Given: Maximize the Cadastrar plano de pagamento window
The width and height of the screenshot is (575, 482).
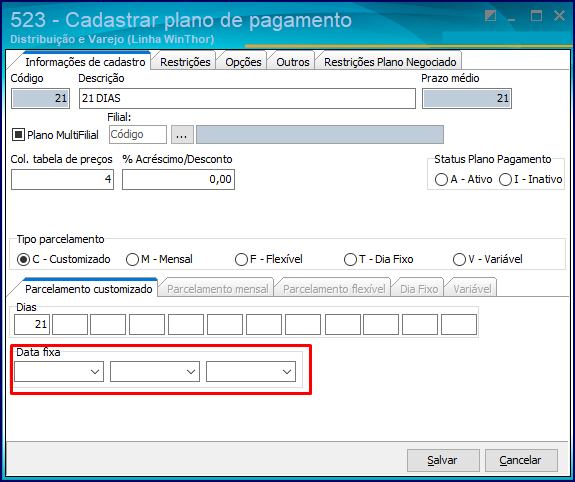Looking at the screenshot, I should pos(536,16).
